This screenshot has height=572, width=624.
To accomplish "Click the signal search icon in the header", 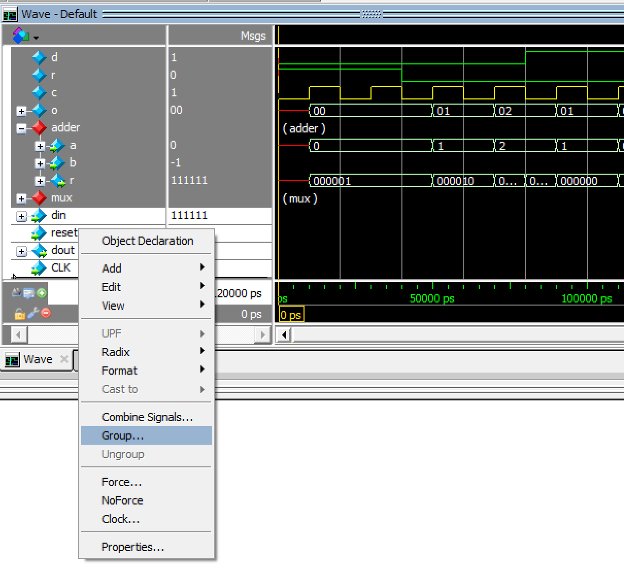I will [21, 36].
